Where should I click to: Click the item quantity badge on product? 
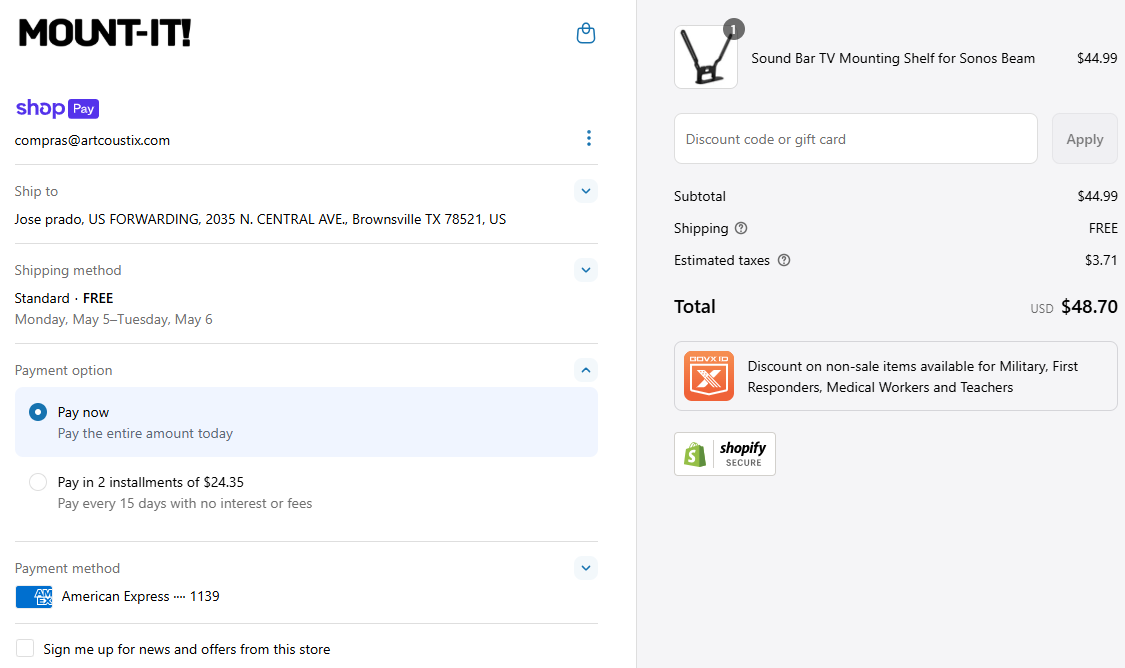tap(733, 29)
